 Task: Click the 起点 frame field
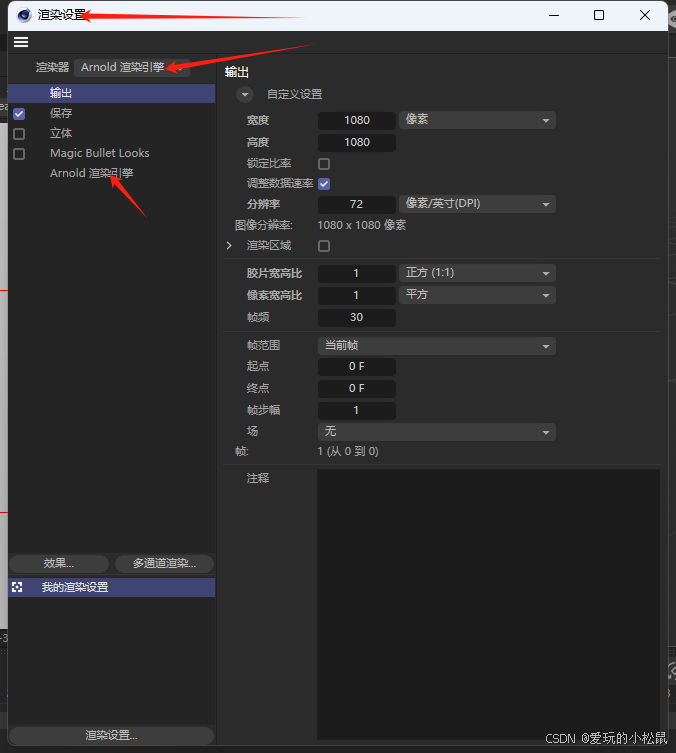[357, 366]
